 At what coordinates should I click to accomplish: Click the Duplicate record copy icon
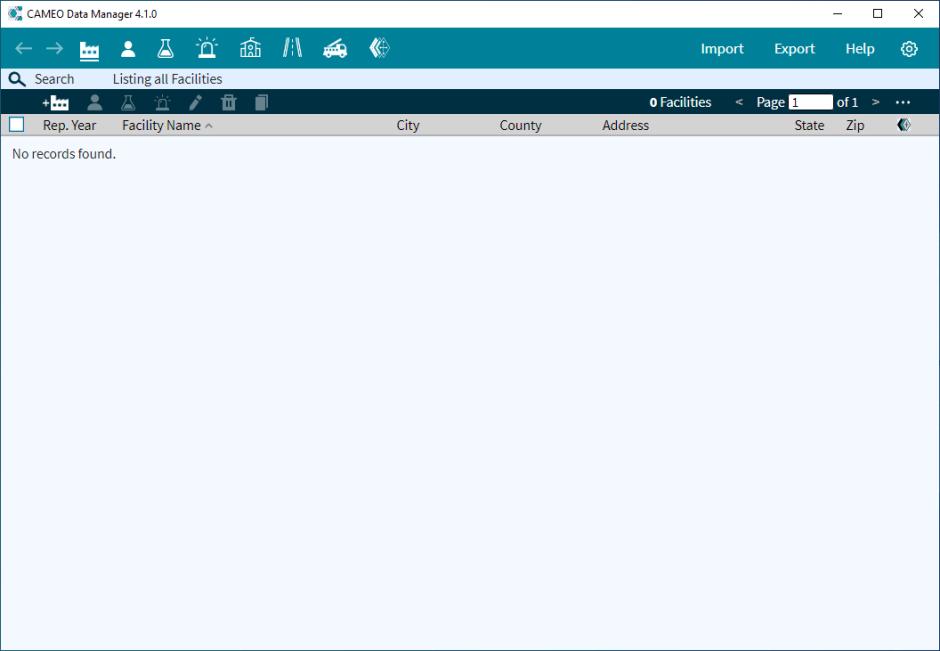point(261,103)
